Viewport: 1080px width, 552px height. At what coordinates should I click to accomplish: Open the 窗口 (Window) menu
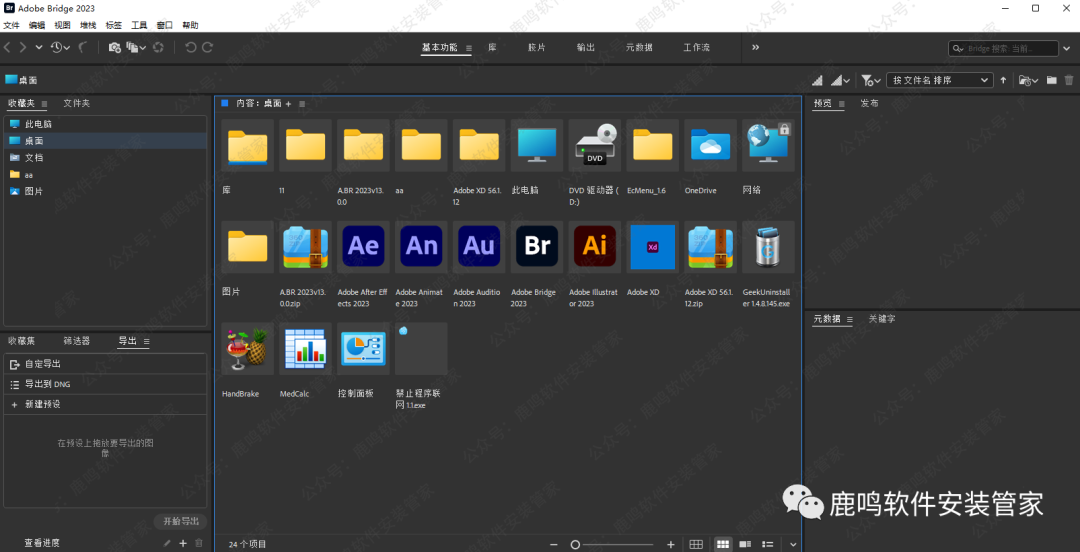[x=164, y=25]
